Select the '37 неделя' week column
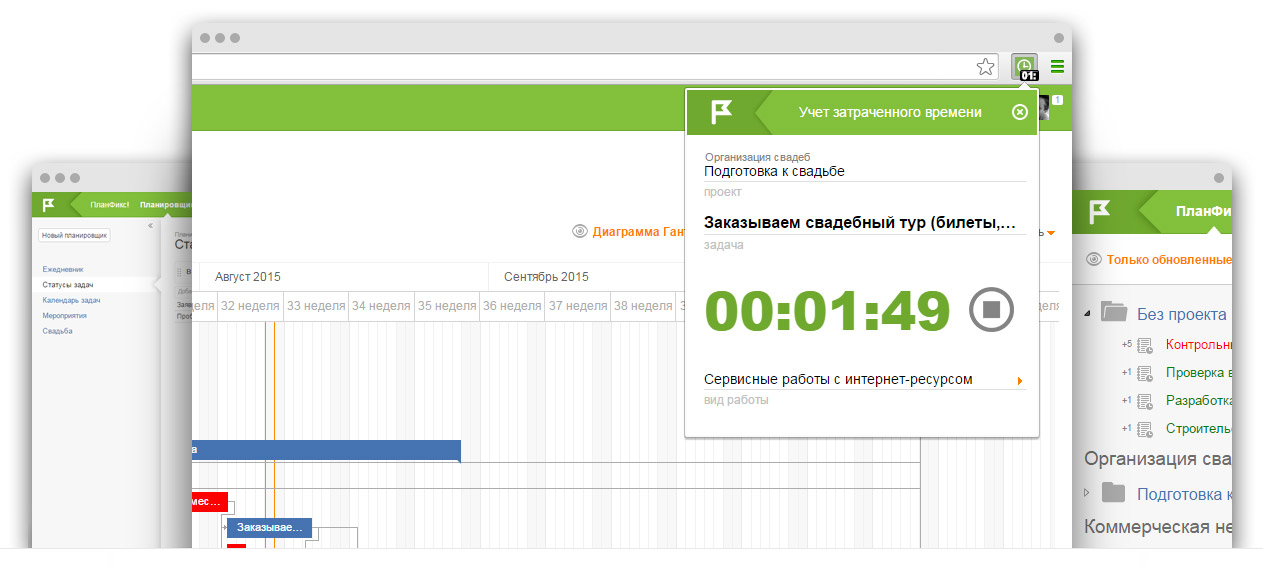This screenshot has height=579, width=1263. click(x=578, y=306)
